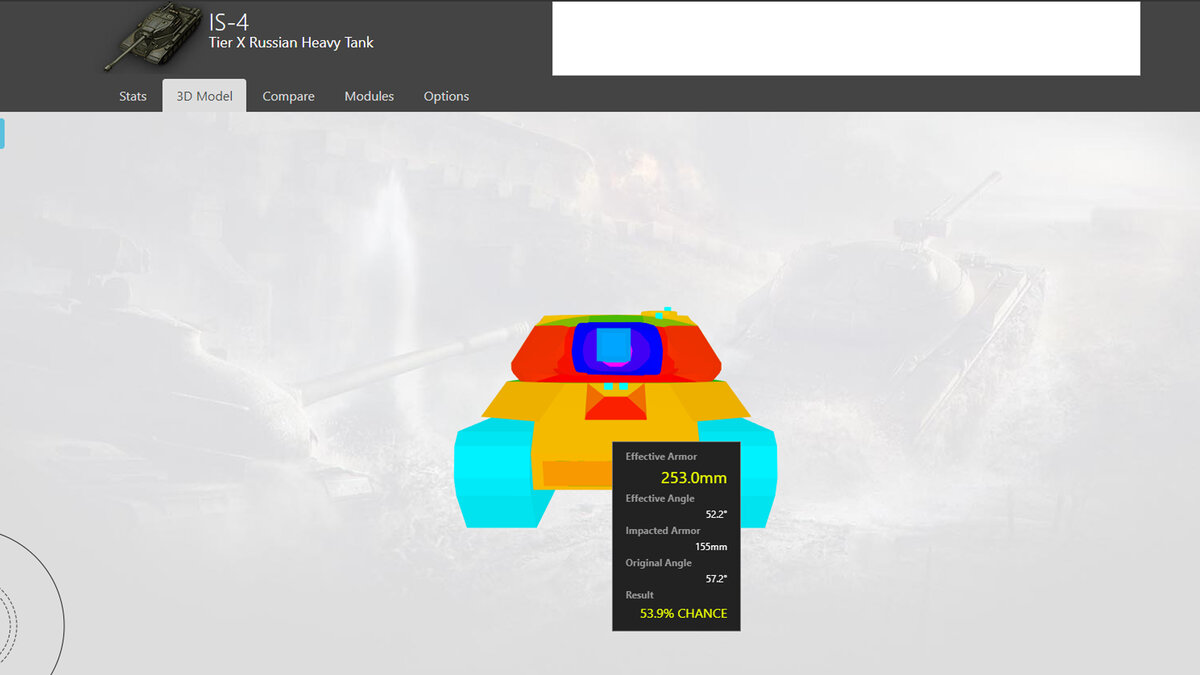Click the '155mm' impacted armor value
1200x675 pixels.
pos(711,547)
